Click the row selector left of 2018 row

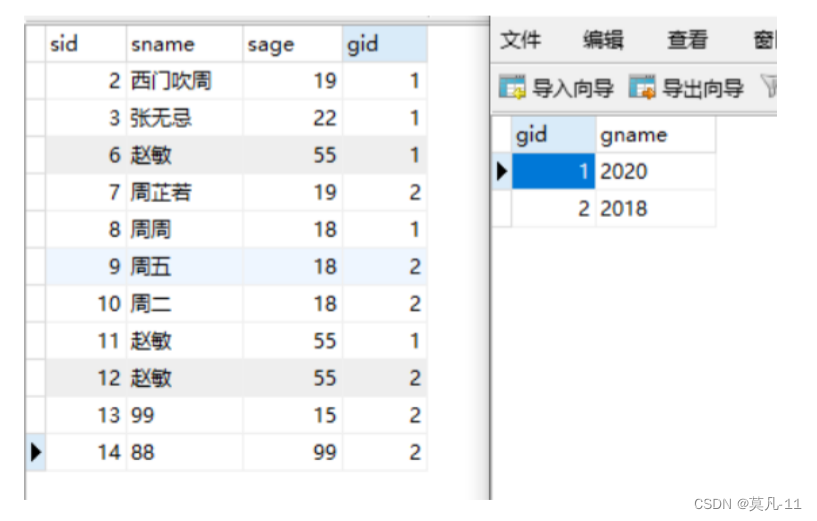click(x=502, y=208)
